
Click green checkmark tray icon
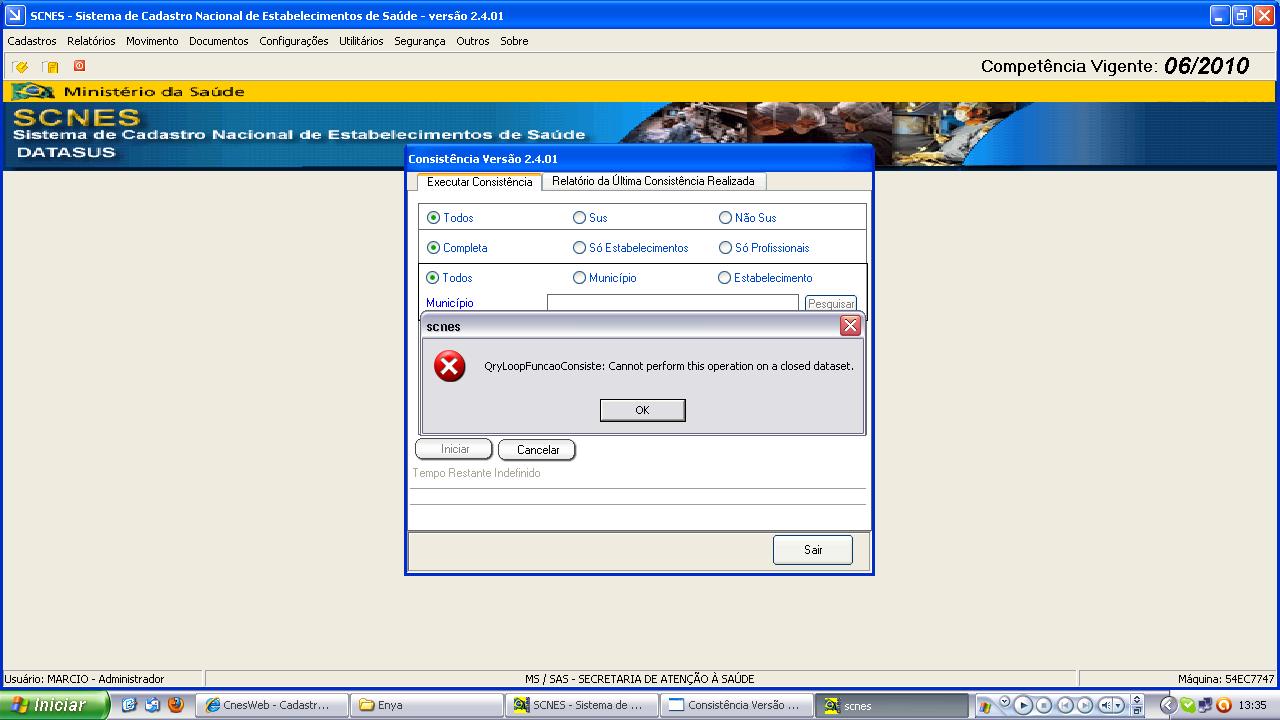[x=1188, y=705]
